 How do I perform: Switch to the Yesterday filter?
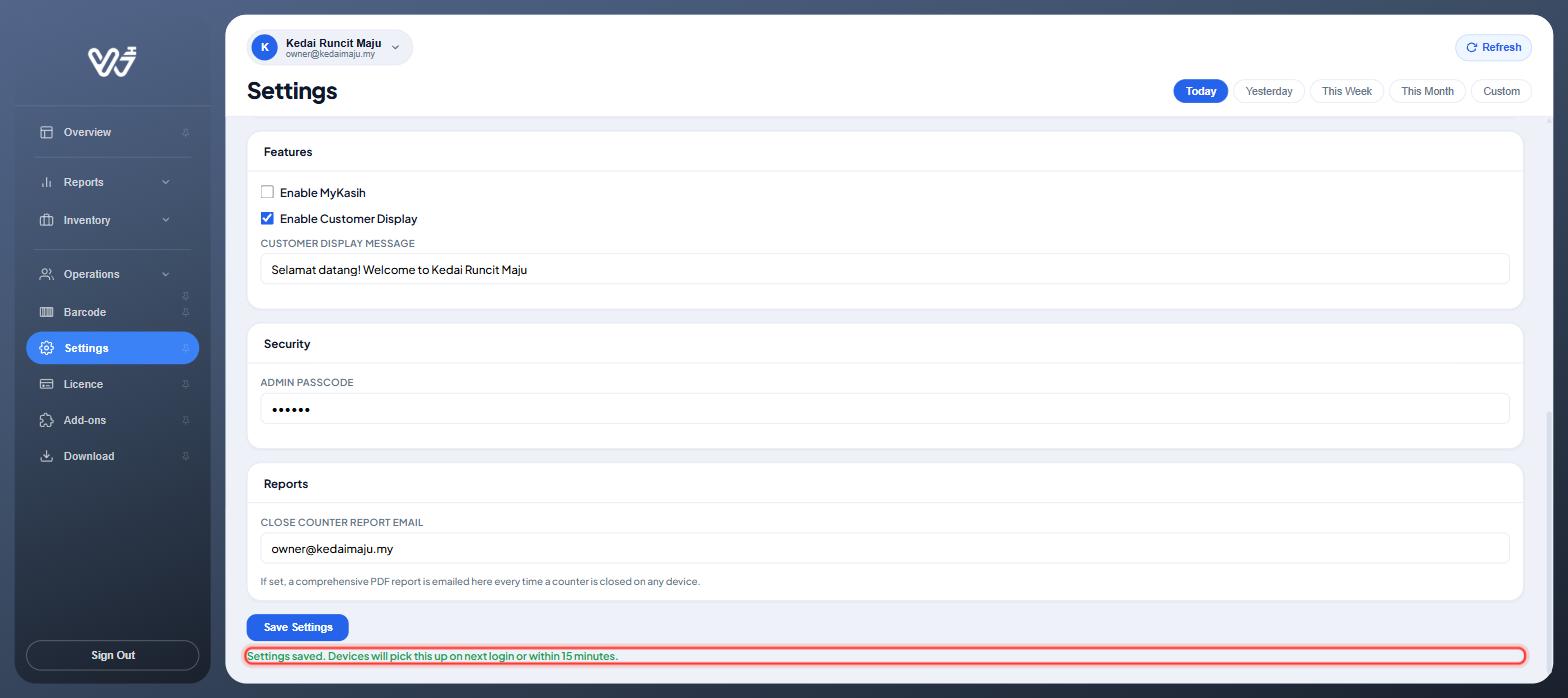1269,91
